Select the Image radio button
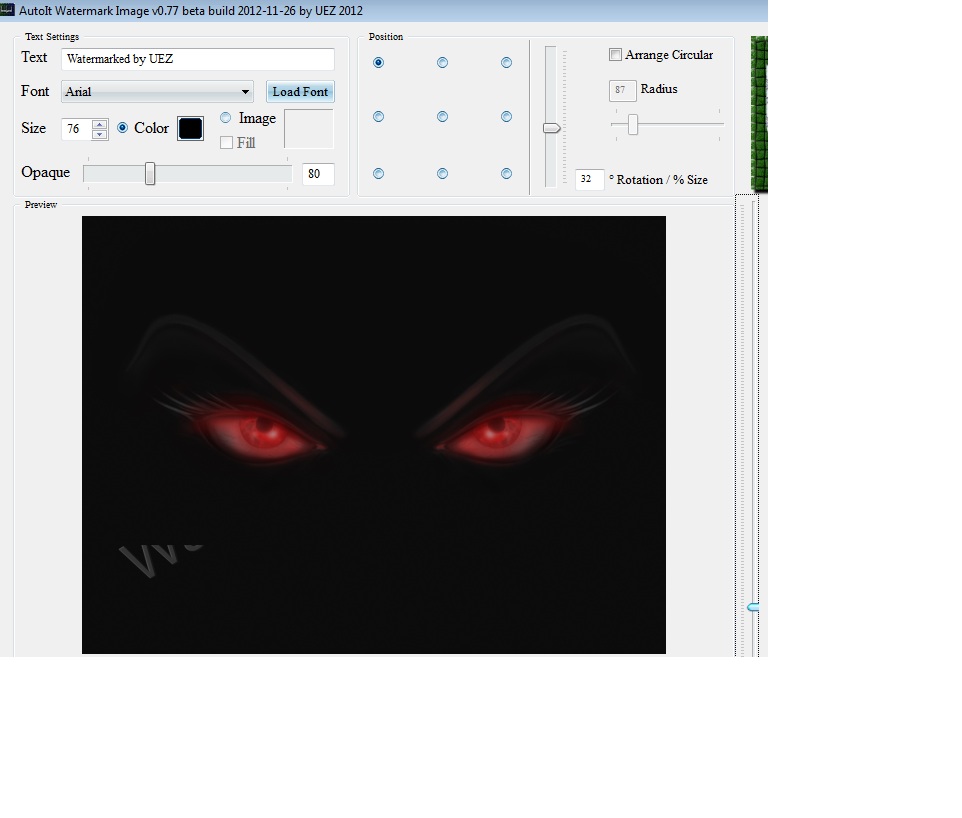This screenshot has height=818, width=962. pos(225,118)
